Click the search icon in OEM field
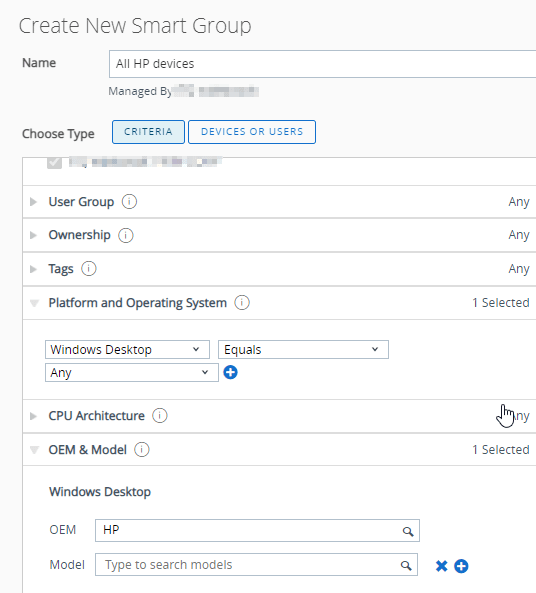 pos(408,531)
